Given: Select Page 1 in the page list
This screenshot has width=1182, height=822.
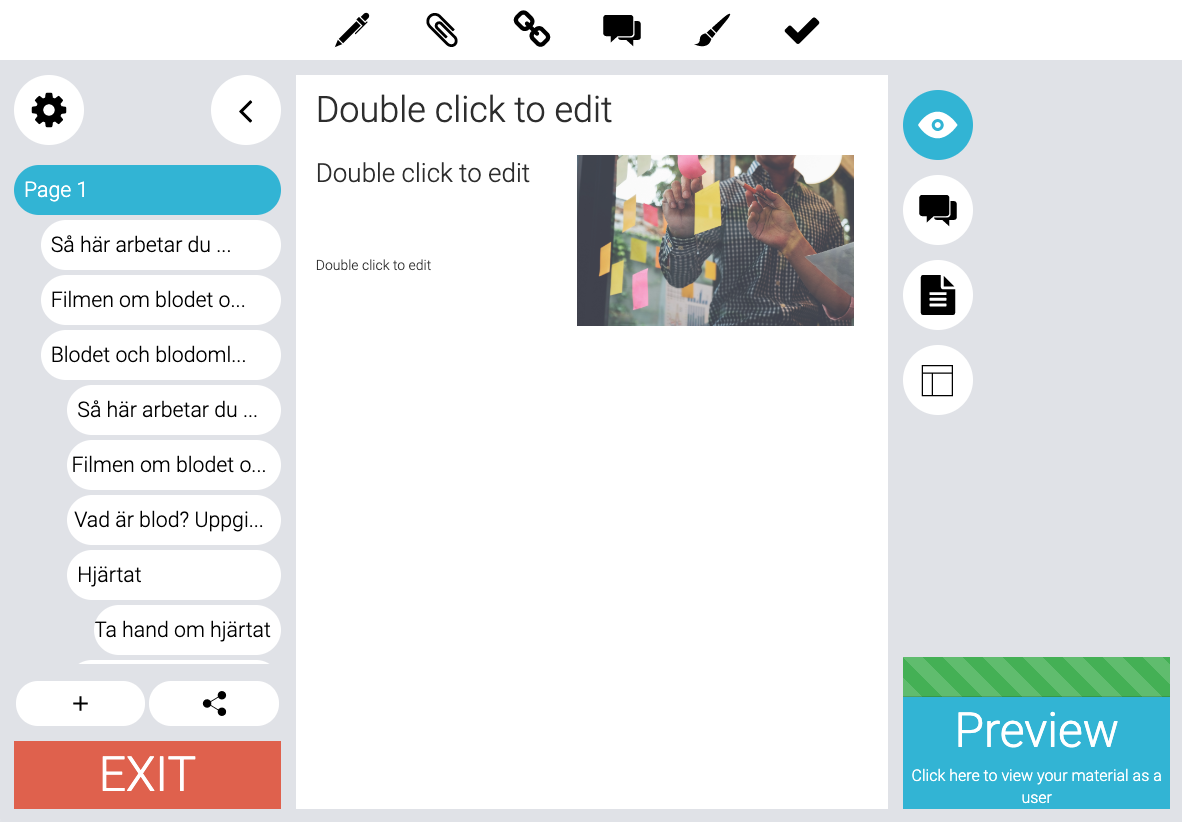Looking at the screenshot, I should click(x=147, y=190).
